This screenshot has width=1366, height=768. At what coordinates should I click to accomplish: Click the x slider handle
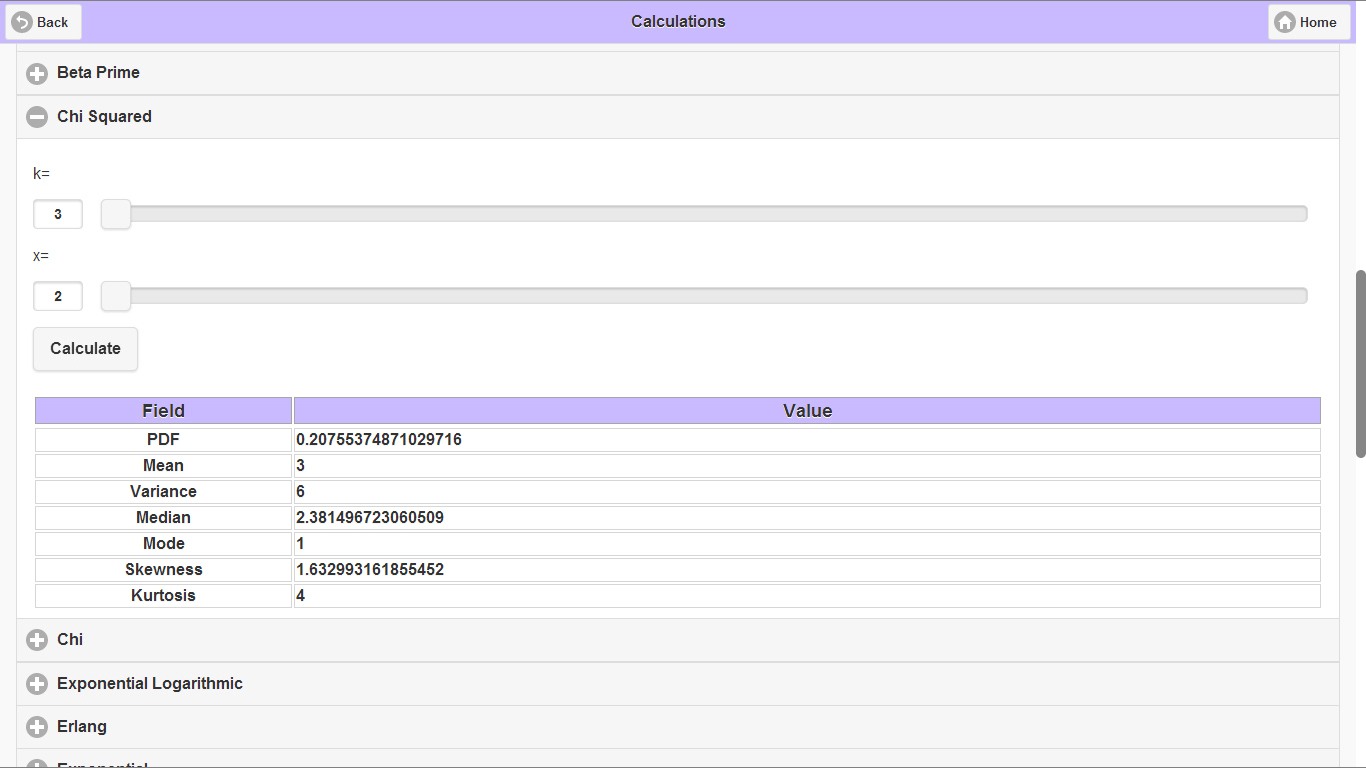[116, 296]
